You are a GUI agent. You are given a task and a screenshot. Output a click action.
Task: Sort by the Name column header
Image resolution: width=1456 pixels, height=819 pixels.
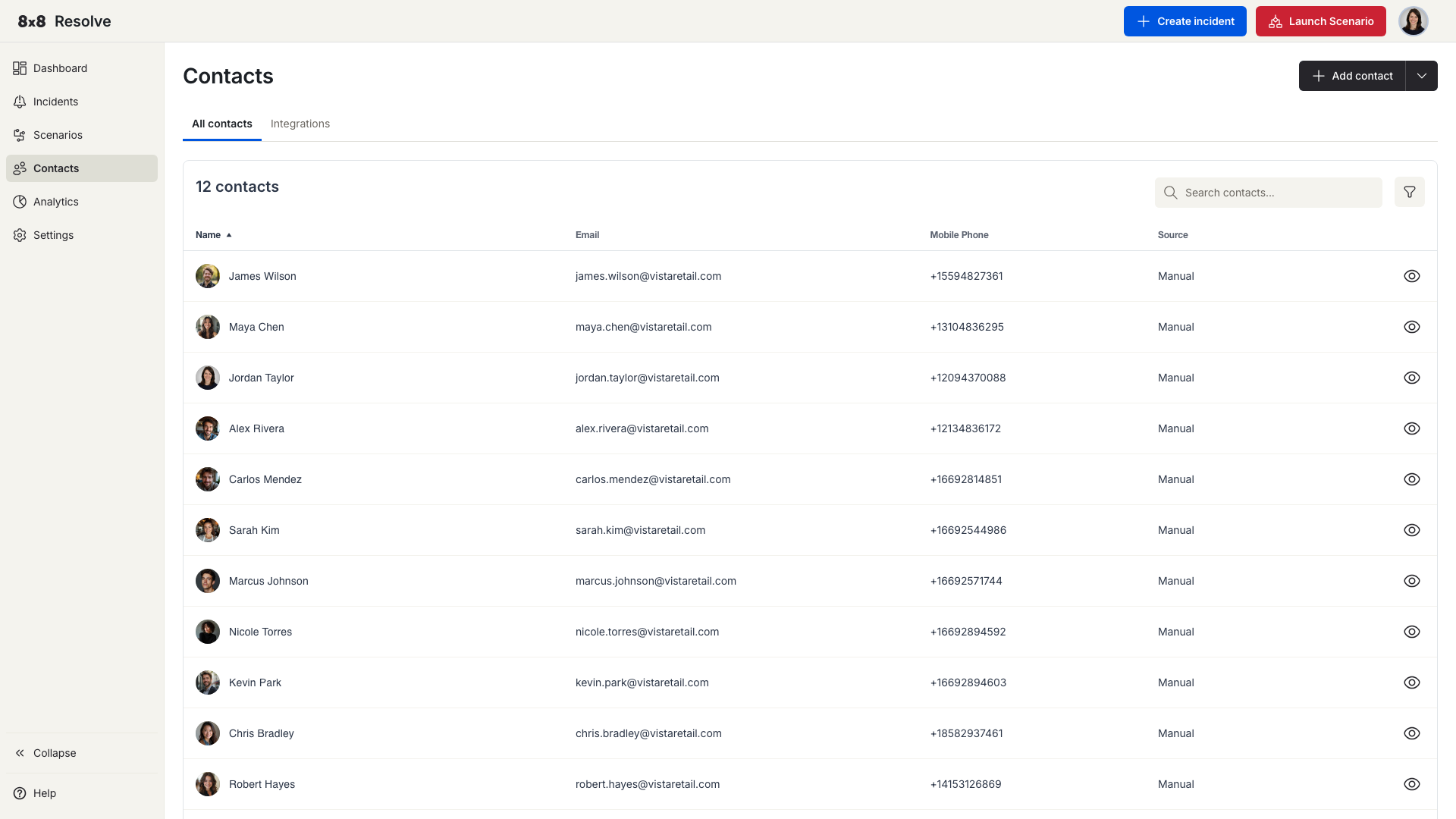(x=213, y=235)
